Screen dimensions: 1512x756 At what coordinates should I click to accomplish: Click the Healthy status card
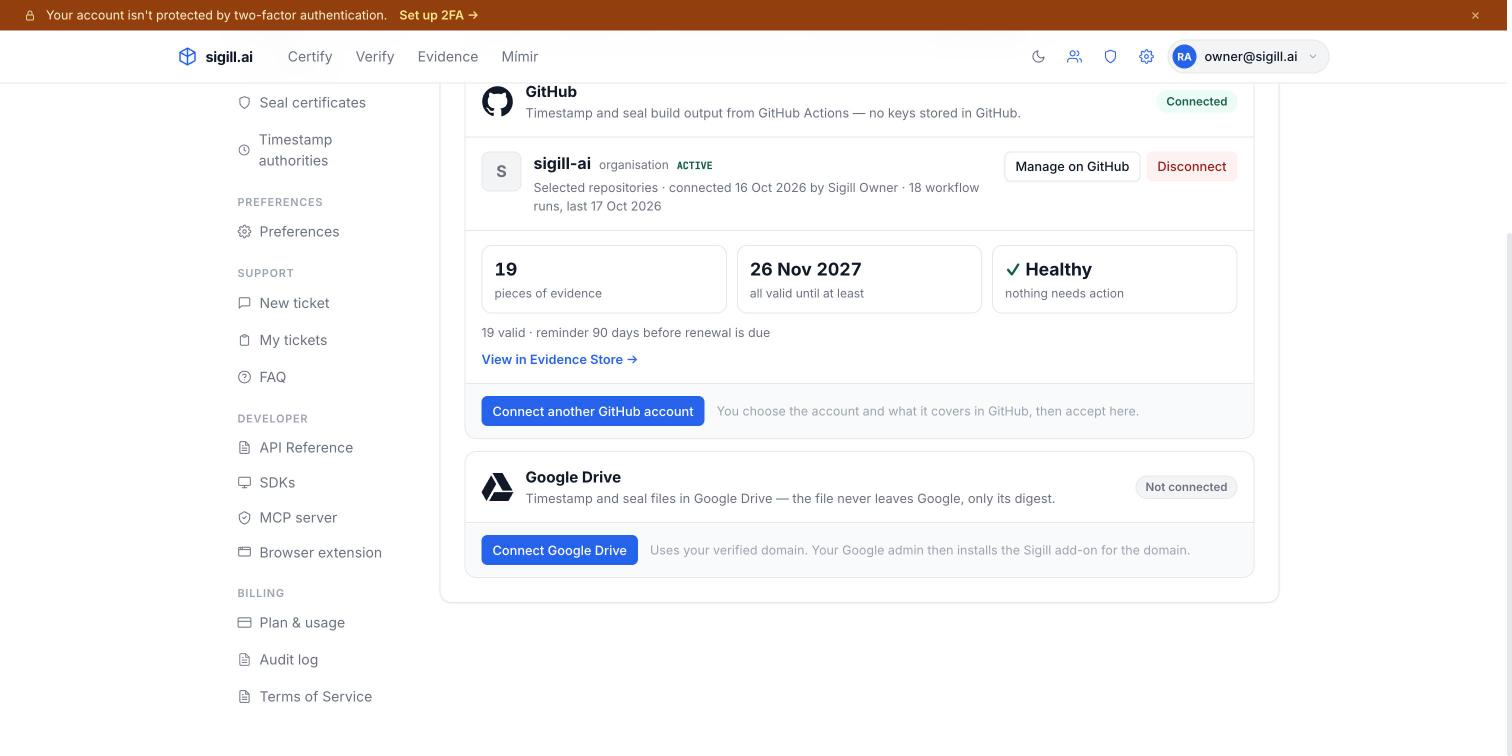(x=1114, y=279)
